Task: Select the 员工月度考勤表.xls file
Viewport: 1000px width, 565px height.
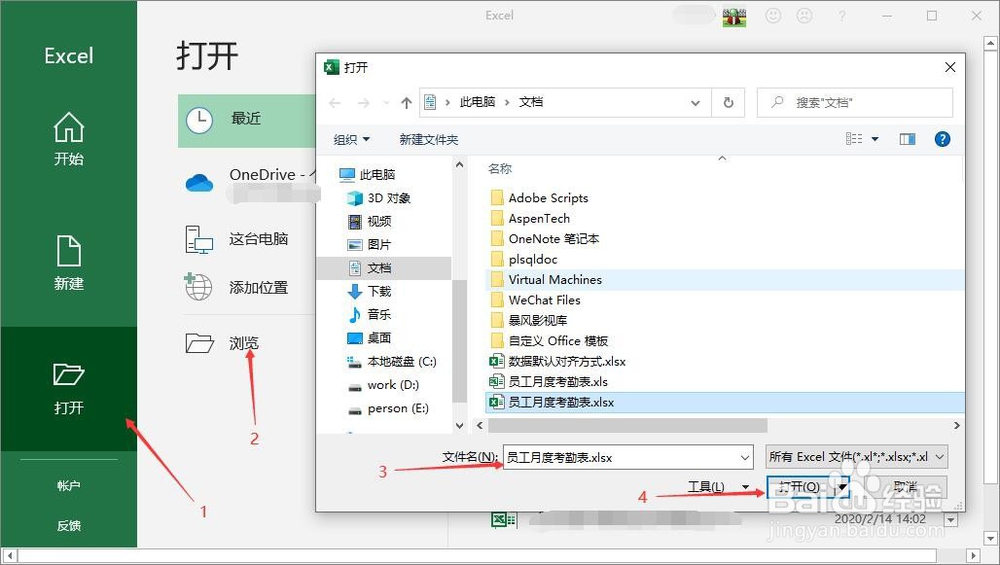Action: tap(548, 382)
